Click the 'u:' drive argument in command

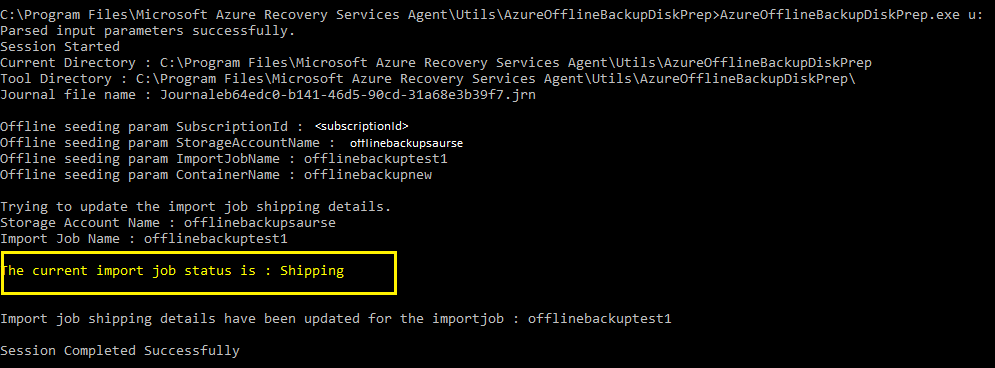pyautogui.click(x=975, y=15)
